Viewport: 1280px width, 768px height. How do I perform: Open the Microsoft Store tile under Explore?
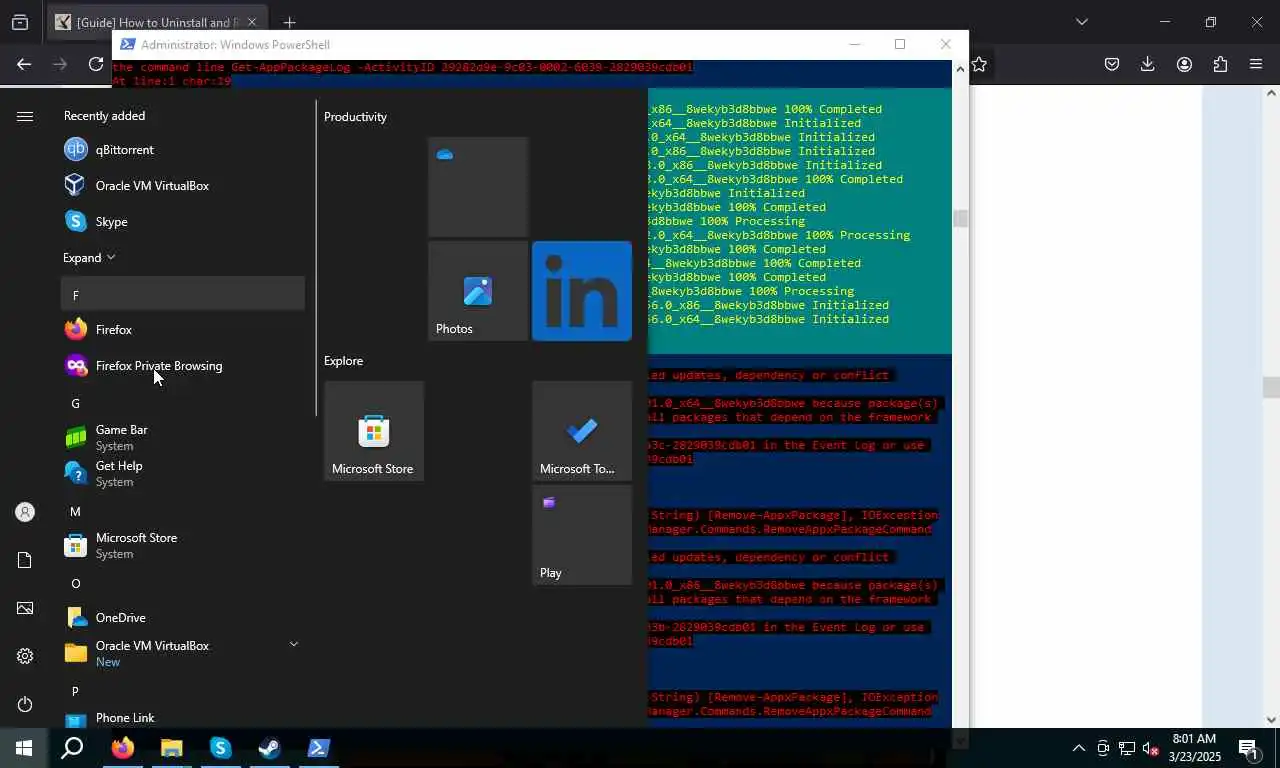coord(374,431)
